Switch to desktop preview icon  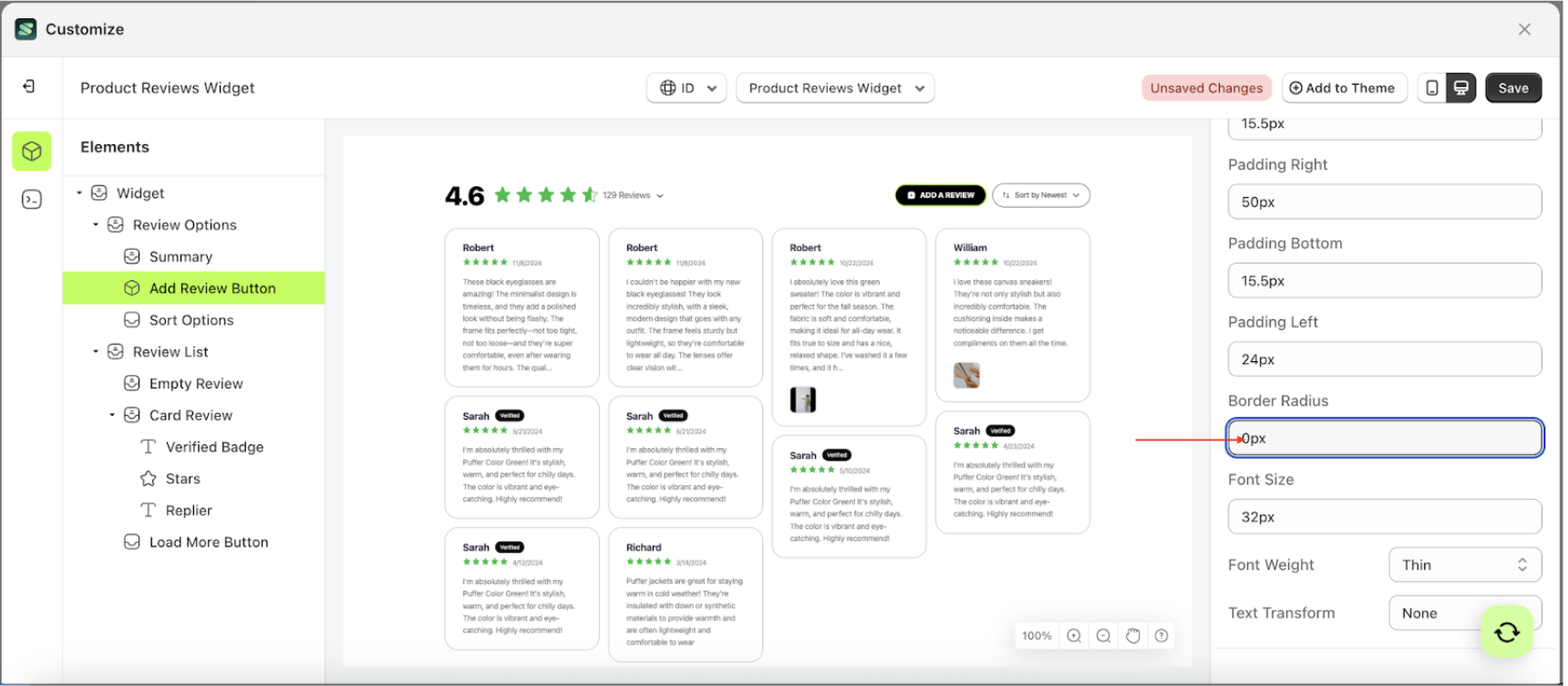click(1461, 88)
